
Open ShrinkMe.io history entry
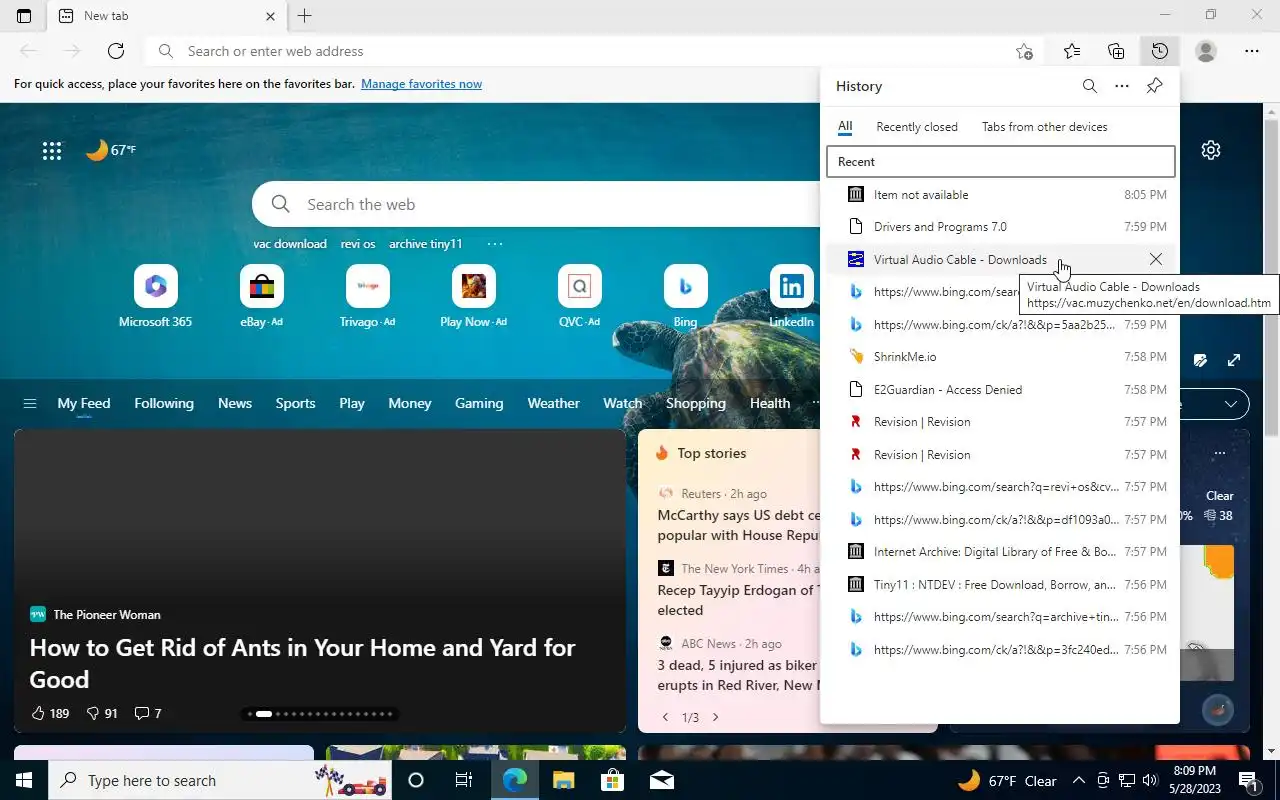point(1000,357)
